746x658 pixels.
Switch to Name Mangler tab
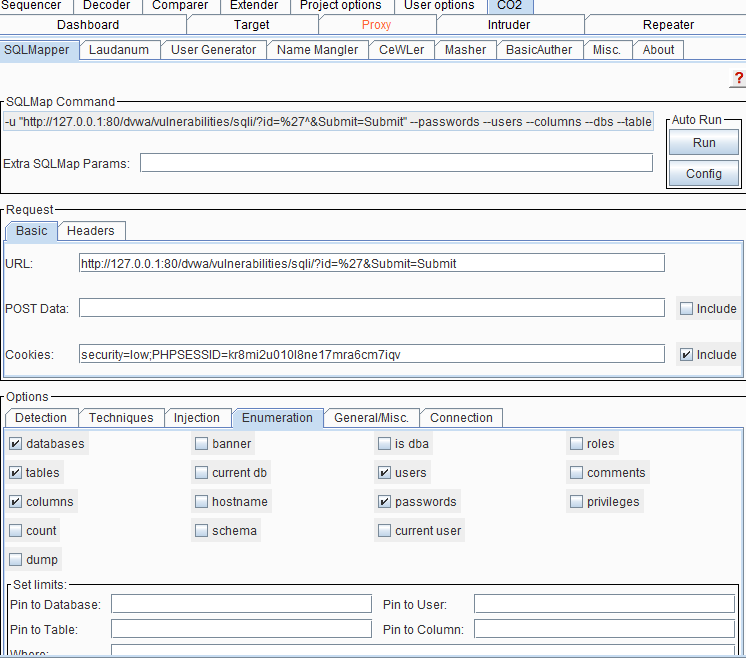point(317,50)
